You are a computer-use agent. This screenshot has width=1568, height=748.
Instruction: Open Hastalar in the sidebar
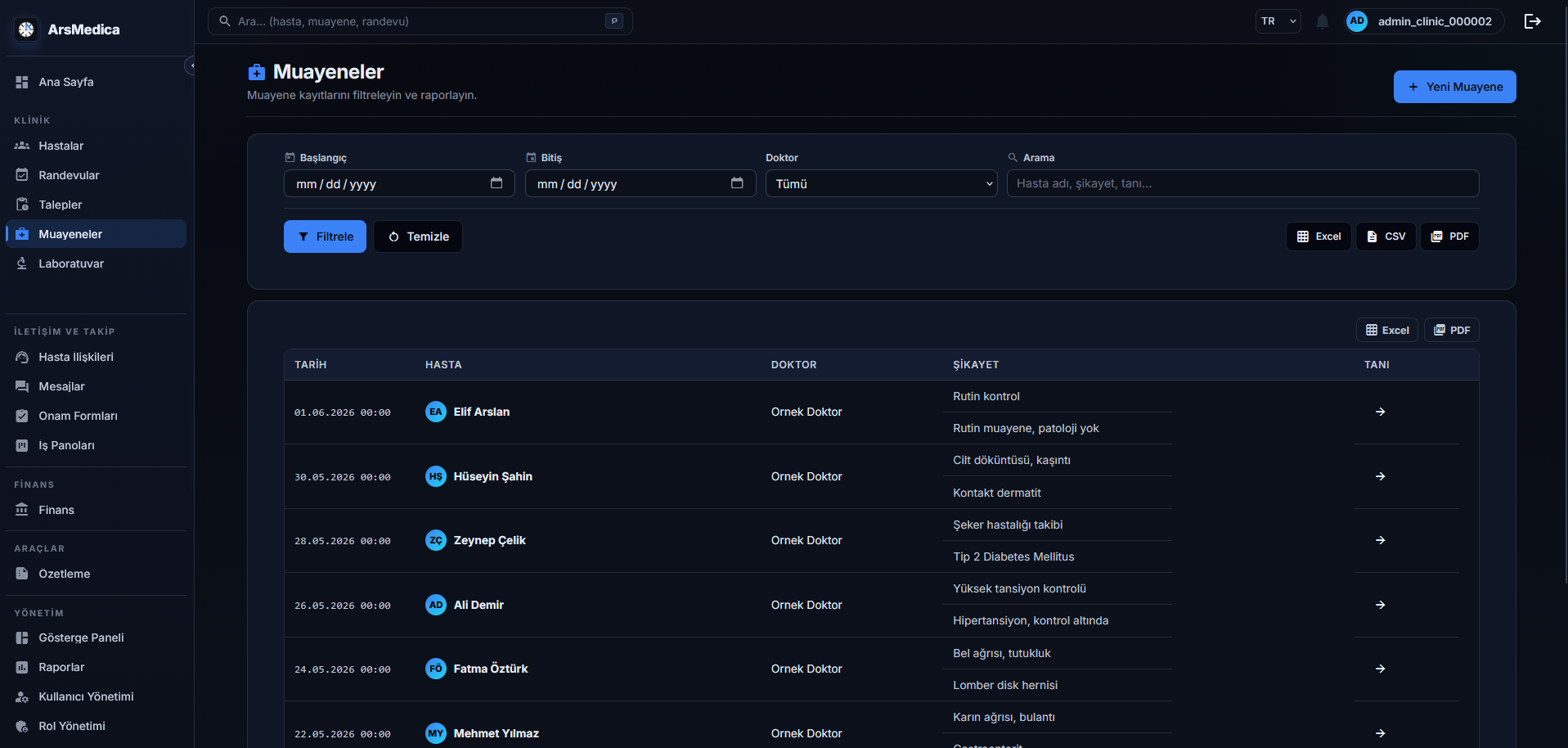96,146
